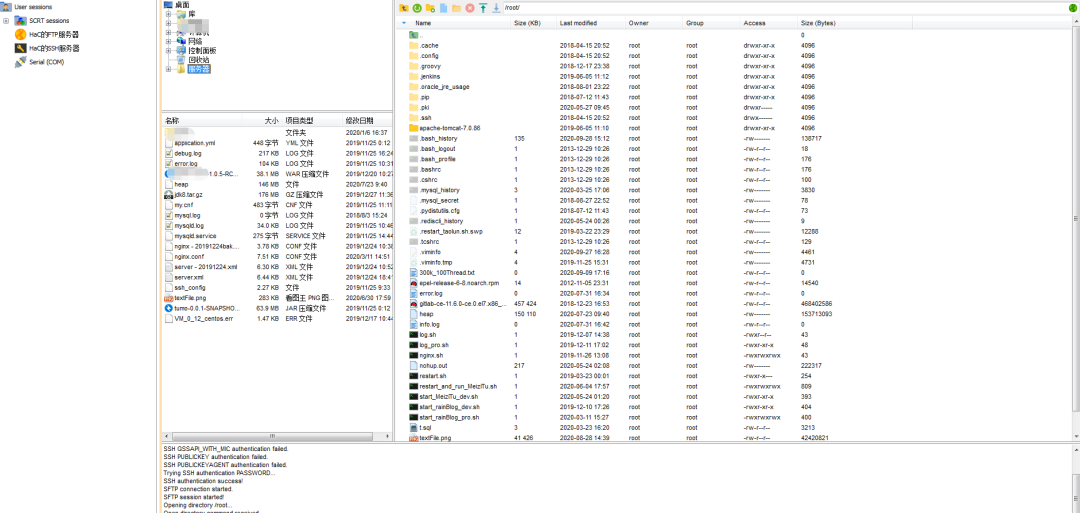The width and height of the screenshot is (1080, 513).
Task: Click the red delete icon in toolbar
Action: [x=470, y=8]
